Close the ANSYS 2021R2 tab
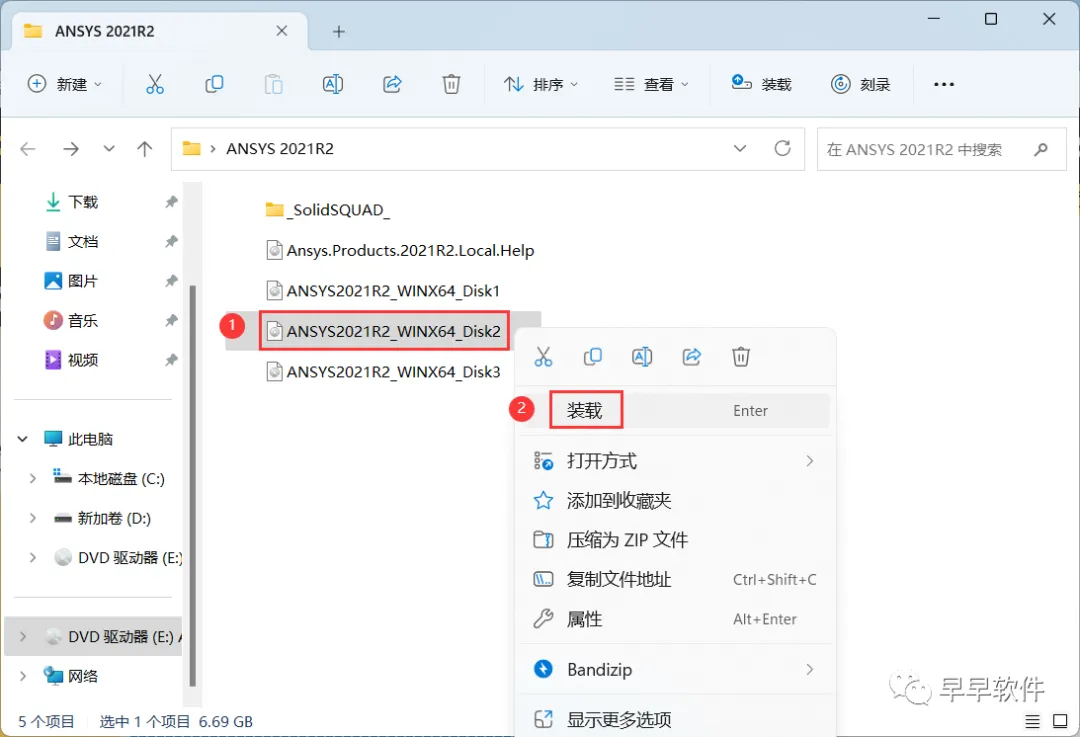 (282, 31)
